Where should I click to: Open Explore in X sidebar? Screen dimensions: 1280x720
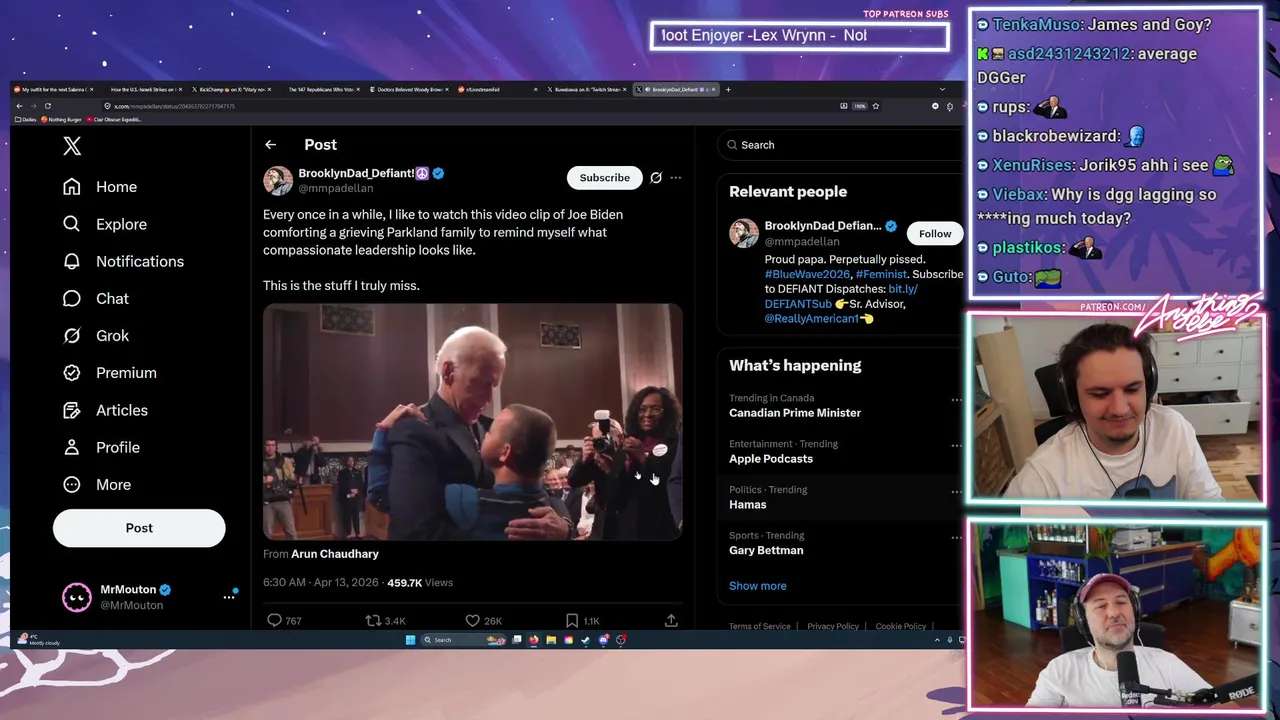pyautogui.click(x=104, y=224)
